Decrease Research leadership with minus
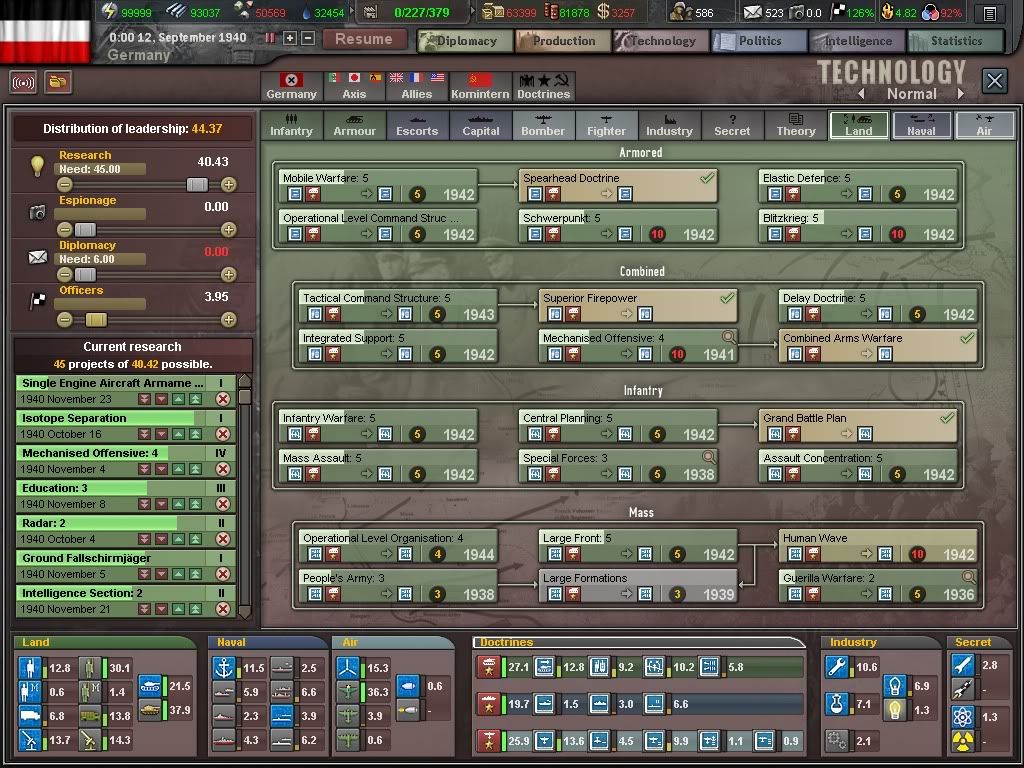1024x768 pixels. click(64, 185)
